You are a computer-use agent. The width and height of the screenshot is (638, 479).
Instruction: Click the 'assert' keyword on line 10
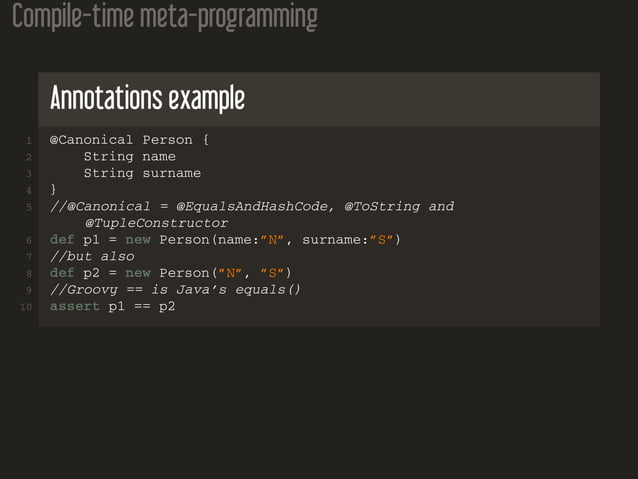(x=75, y=306)
